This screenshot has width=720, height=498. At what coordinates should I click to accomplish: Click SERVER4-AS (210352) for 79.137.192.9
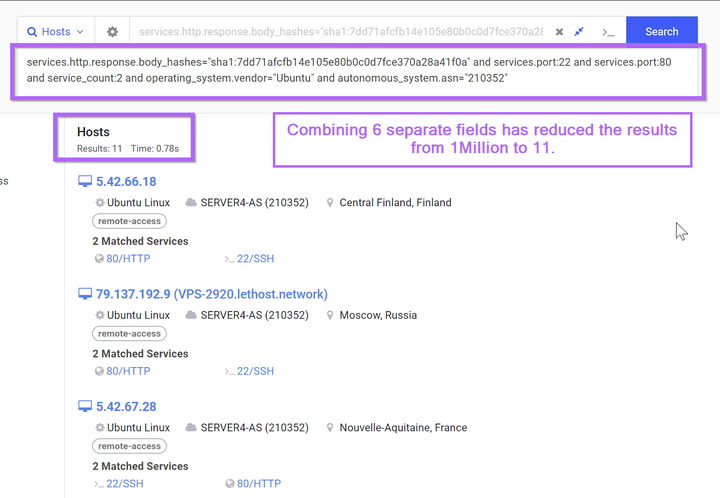(254, 315)
